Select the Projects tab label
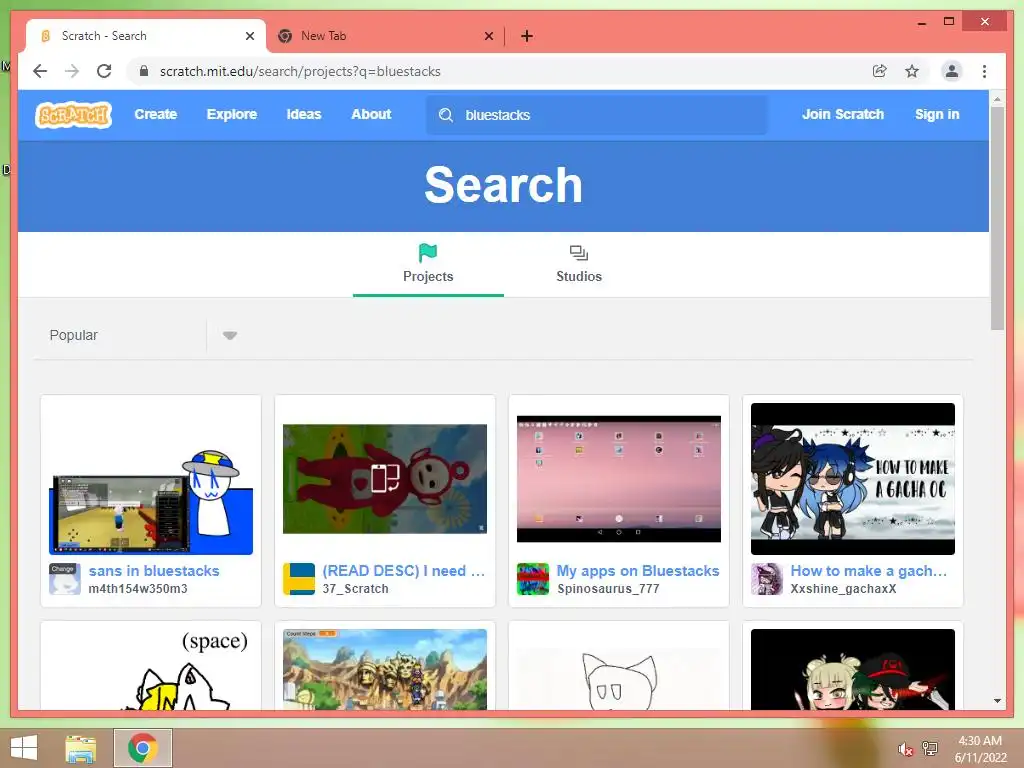Image resolution: width=1024 pixels, height=768 pixels. [428, 276]
